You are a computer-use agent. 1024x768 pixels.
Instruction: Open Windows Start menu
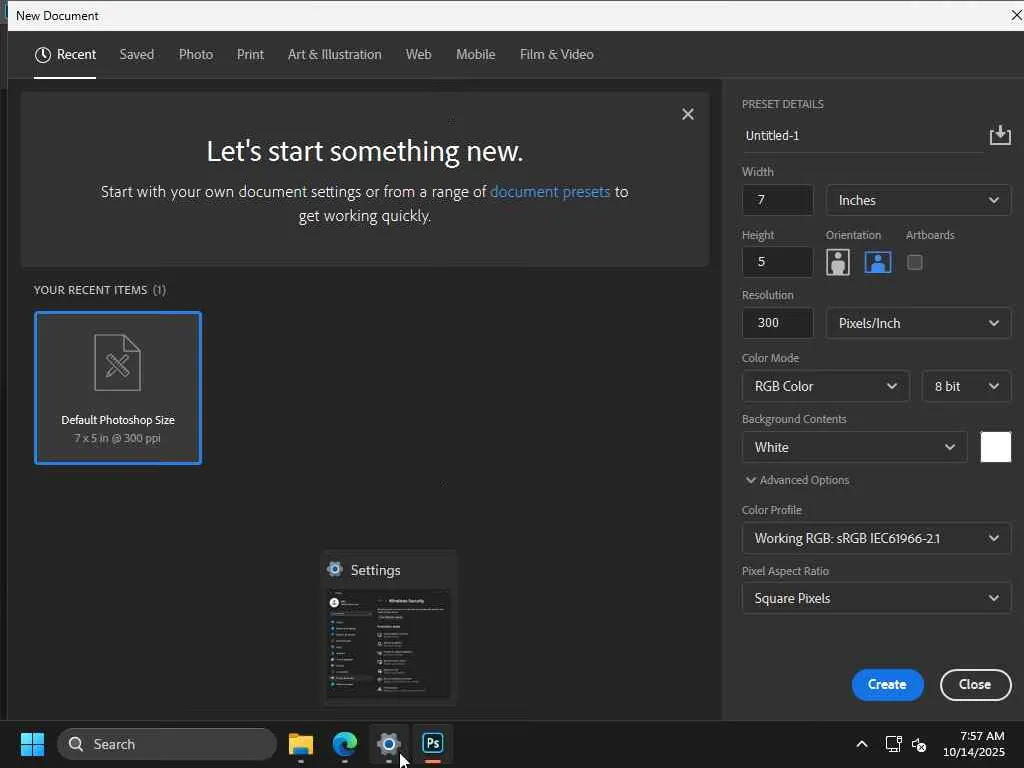(x=32, y=744)
